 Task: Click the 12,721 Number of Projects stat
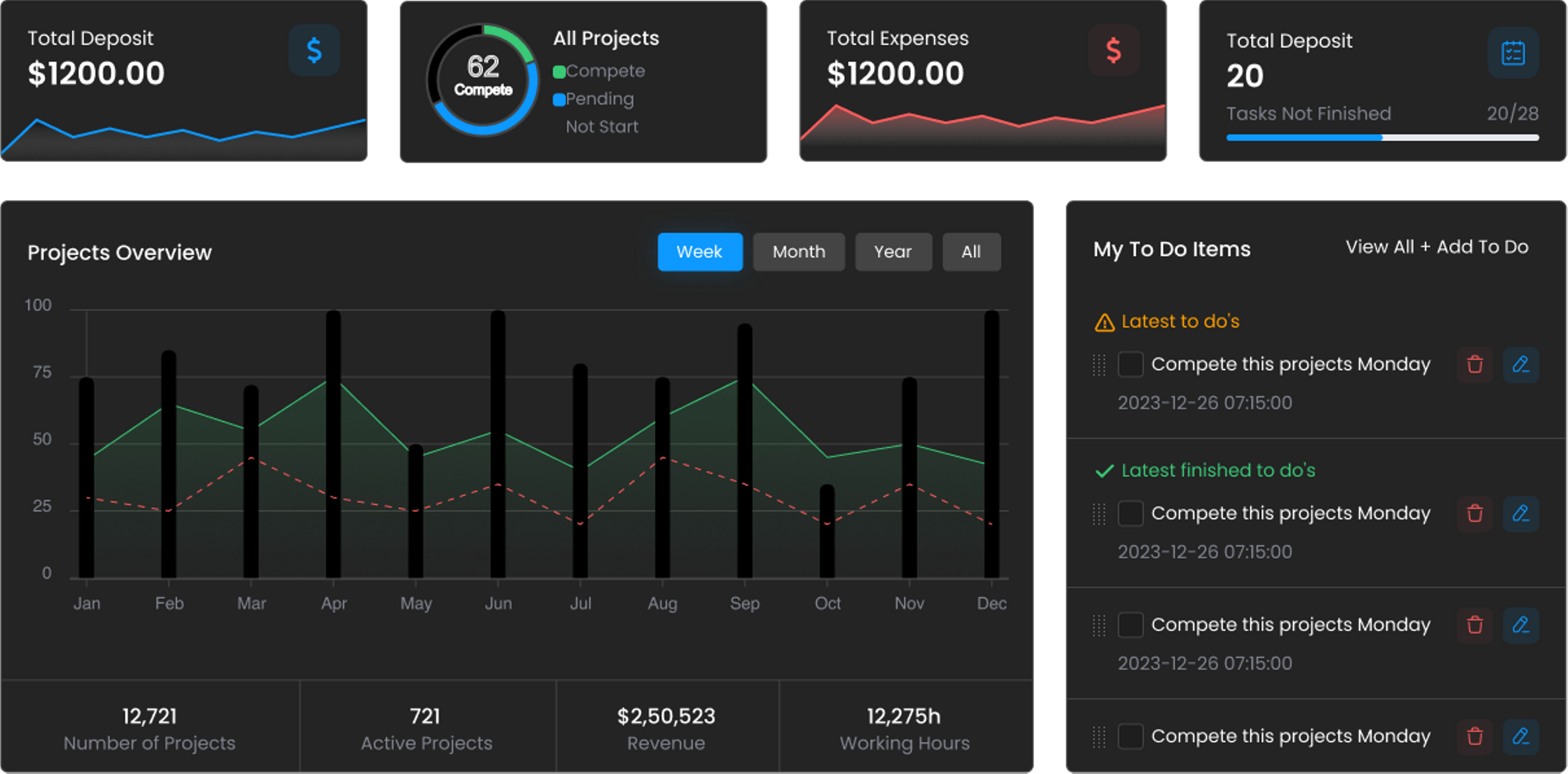pos(149,729)
